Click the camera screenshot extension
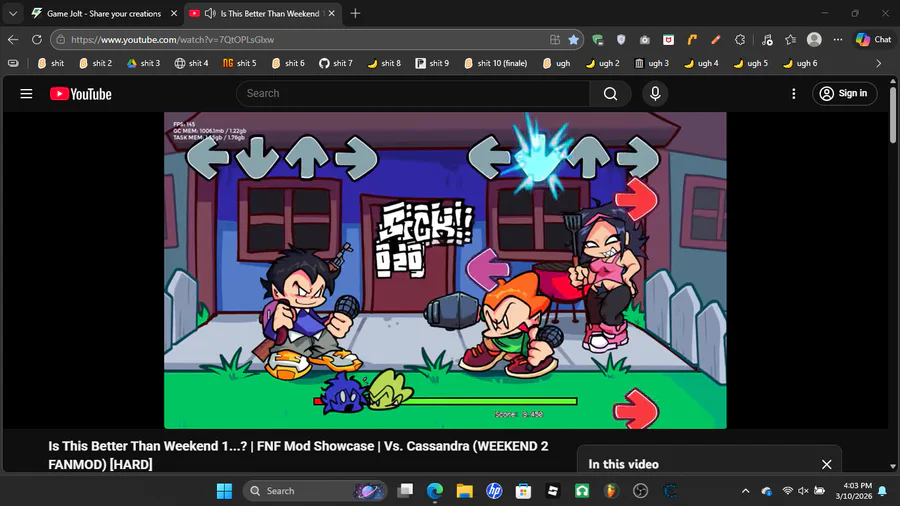This screenshot has height=506, width=900. click(x=645, y=40)
